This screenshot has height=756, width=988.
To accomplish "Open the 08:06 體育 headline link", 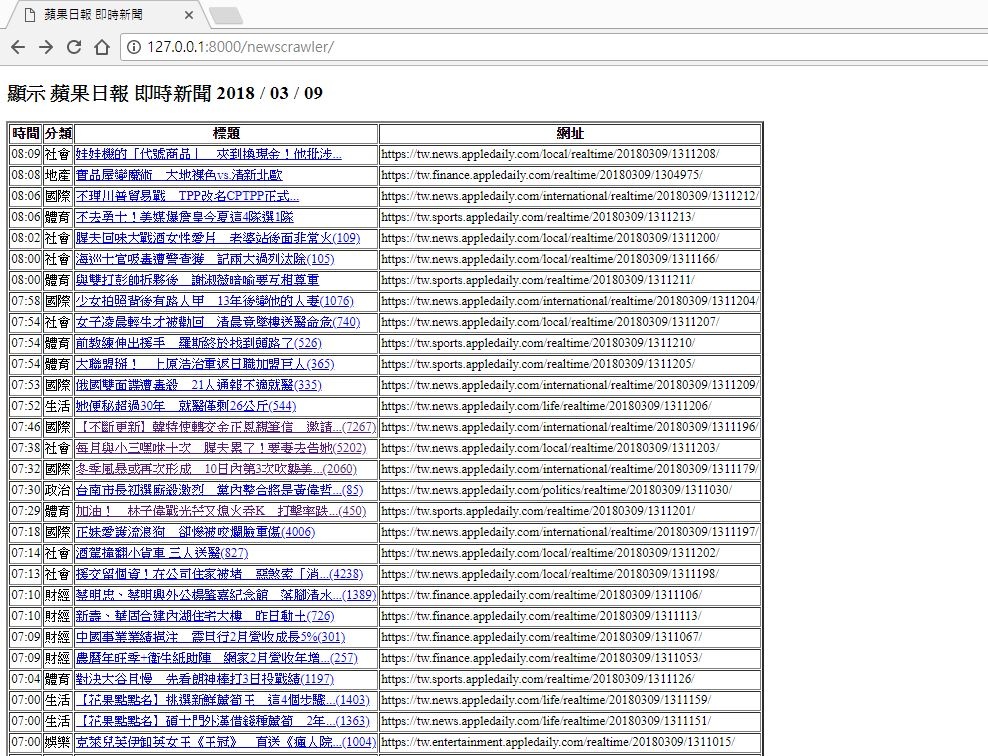I will pyautogui.click(x=185, y=217).
